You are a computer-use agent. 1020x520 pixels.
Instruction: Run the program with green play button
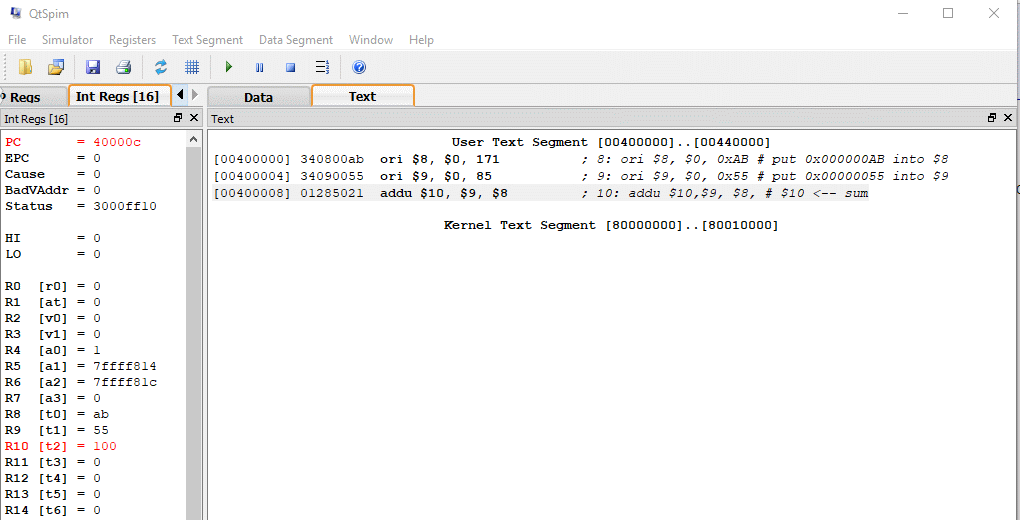point(229,67)
